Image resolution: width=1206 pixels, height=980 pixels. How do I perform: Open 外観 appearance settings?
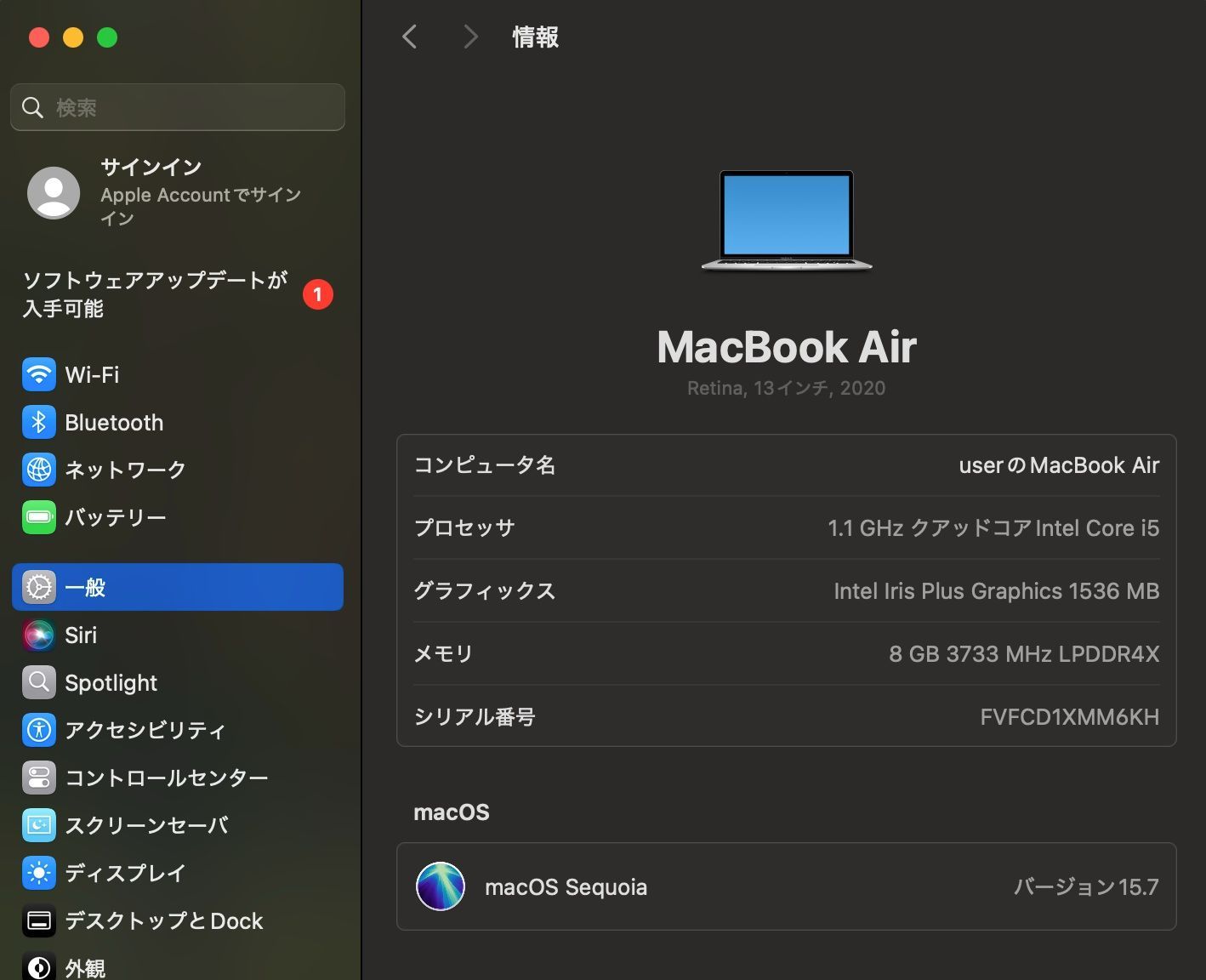tap(85, 968)
